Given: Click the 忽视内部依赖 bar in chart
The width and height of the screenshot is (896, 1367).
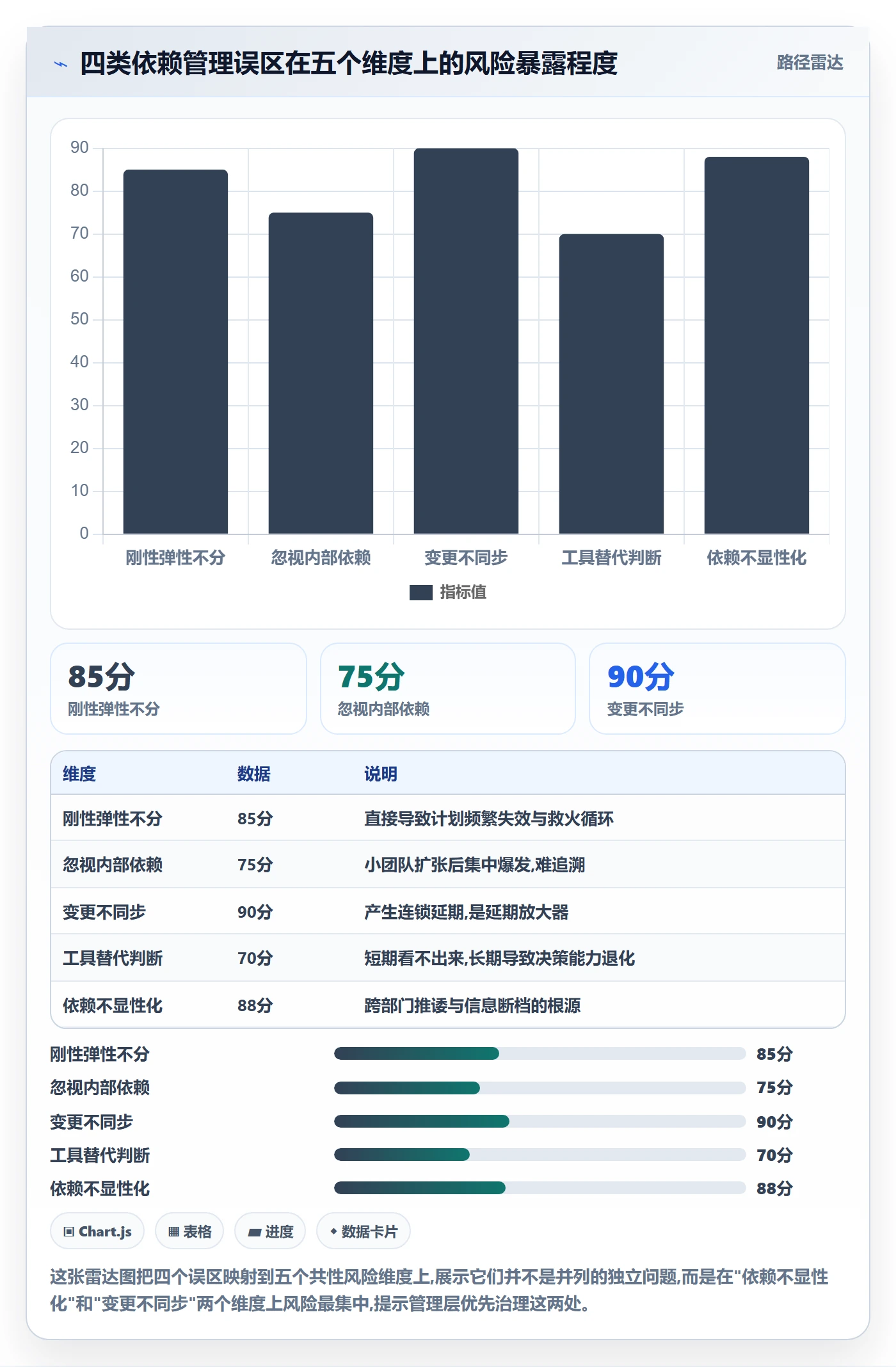Looking at the screenshot, I should point(321,373).
